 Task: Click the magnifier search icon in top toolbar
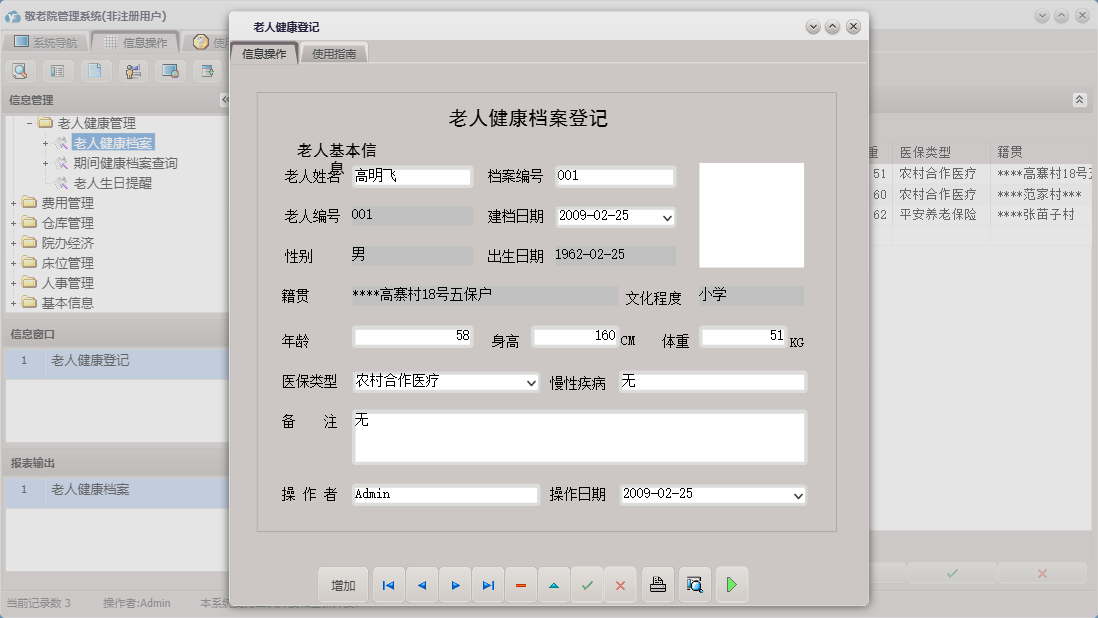click(20, 70)
